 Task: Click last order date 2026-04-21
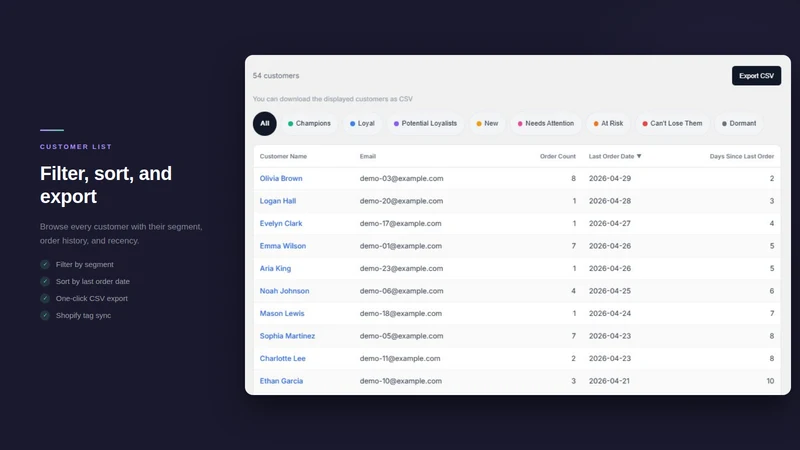[609, 381]
